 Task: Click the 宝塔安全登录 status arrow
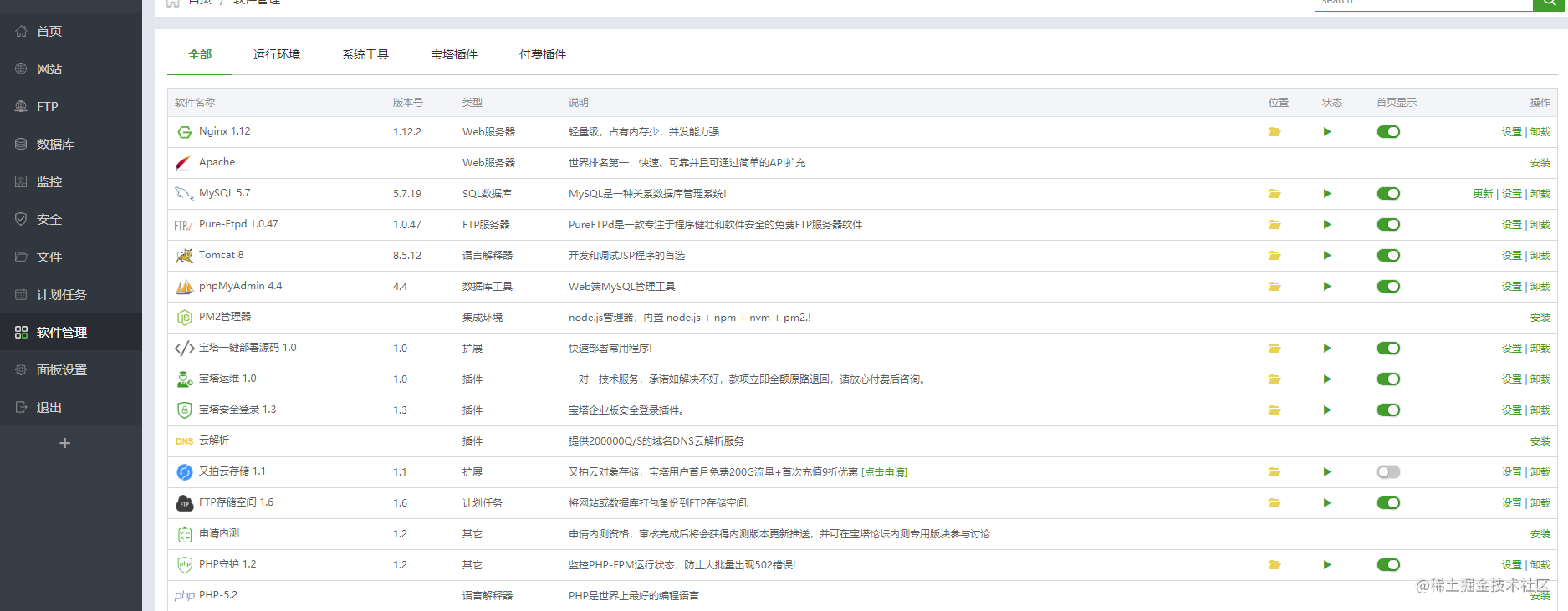(1327, 410)
